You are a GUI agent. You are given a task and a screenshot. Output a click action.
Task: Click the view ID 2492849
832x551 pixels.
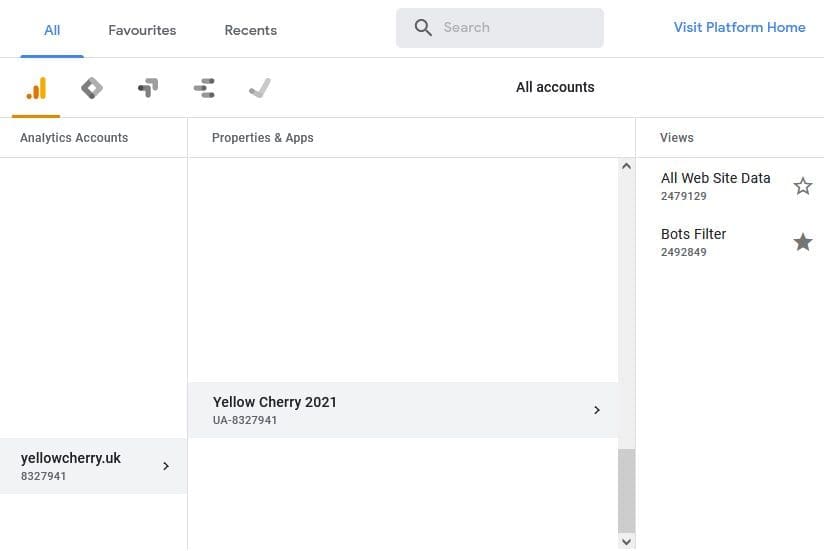tap(683, 252)
